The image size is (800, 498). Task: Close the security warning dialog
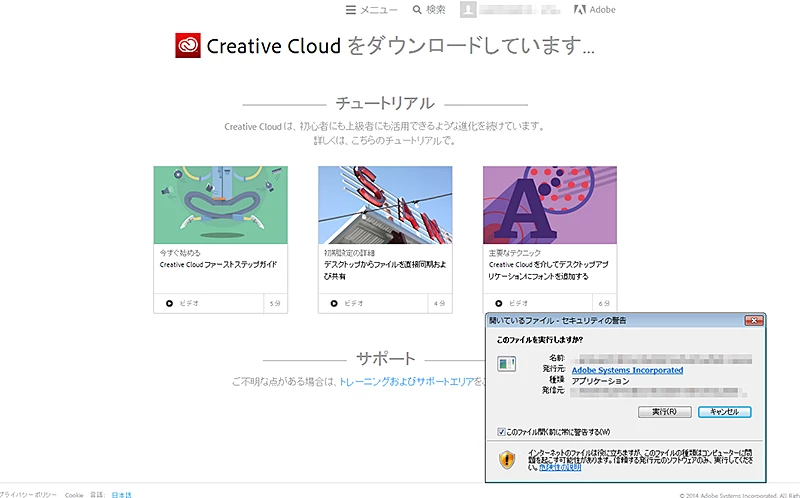tap(754, 320)
